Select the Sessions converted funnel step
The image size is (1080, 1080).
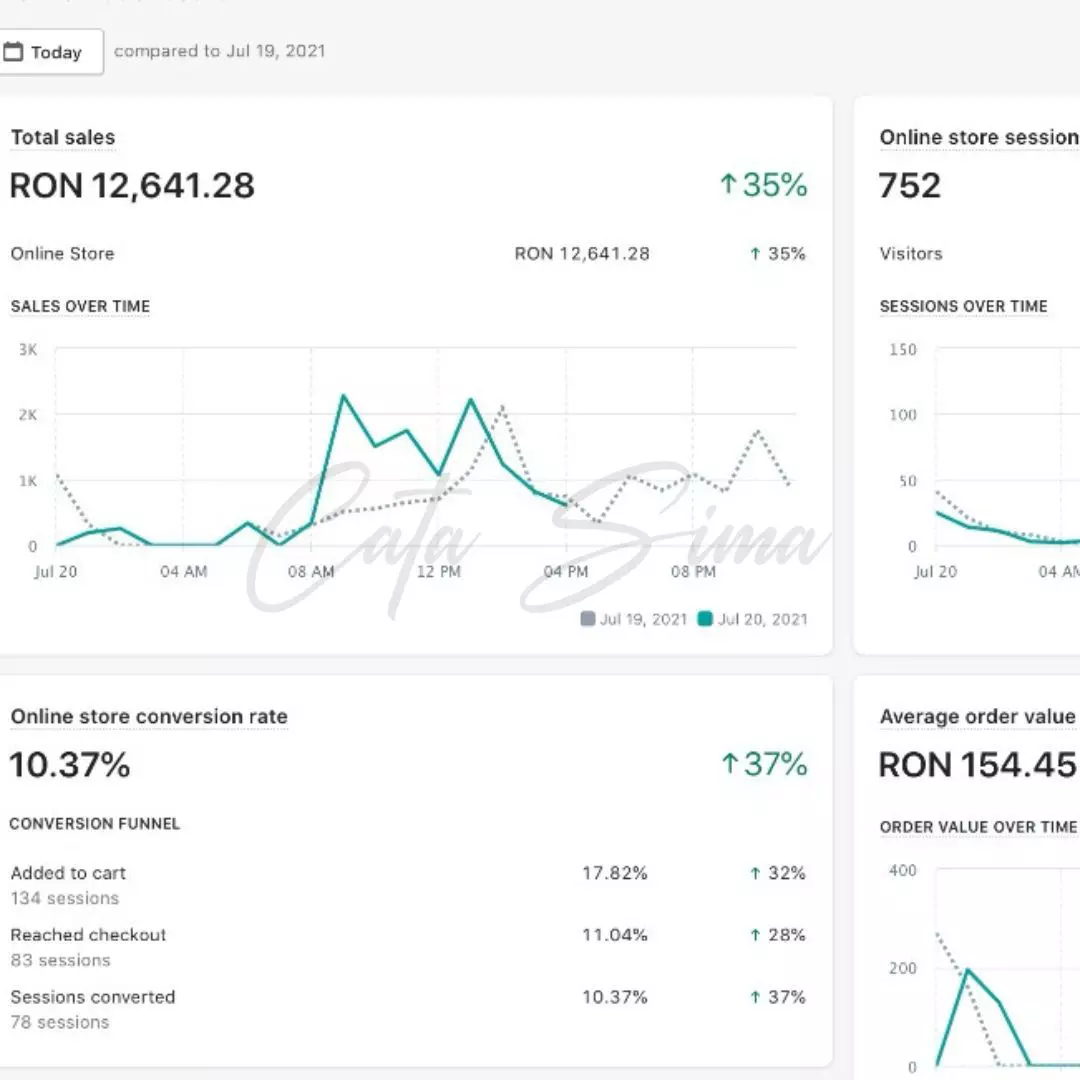tap(92, 998)
